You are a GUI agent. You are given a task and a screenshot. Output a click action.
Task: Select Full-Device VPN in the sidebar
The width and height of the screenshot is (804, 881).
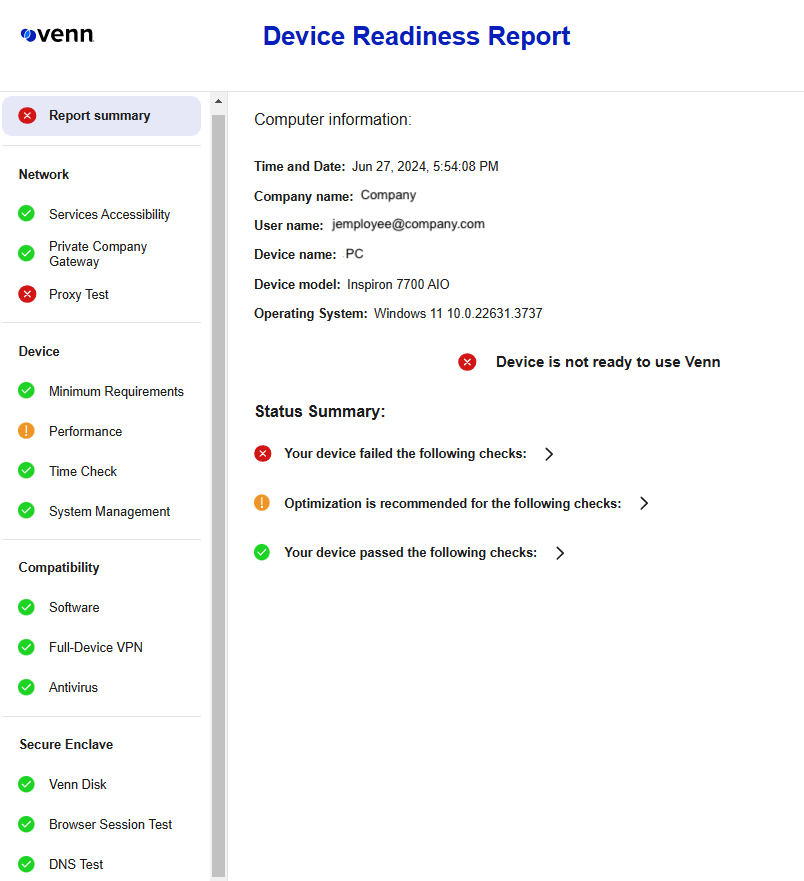pos(96,647)
